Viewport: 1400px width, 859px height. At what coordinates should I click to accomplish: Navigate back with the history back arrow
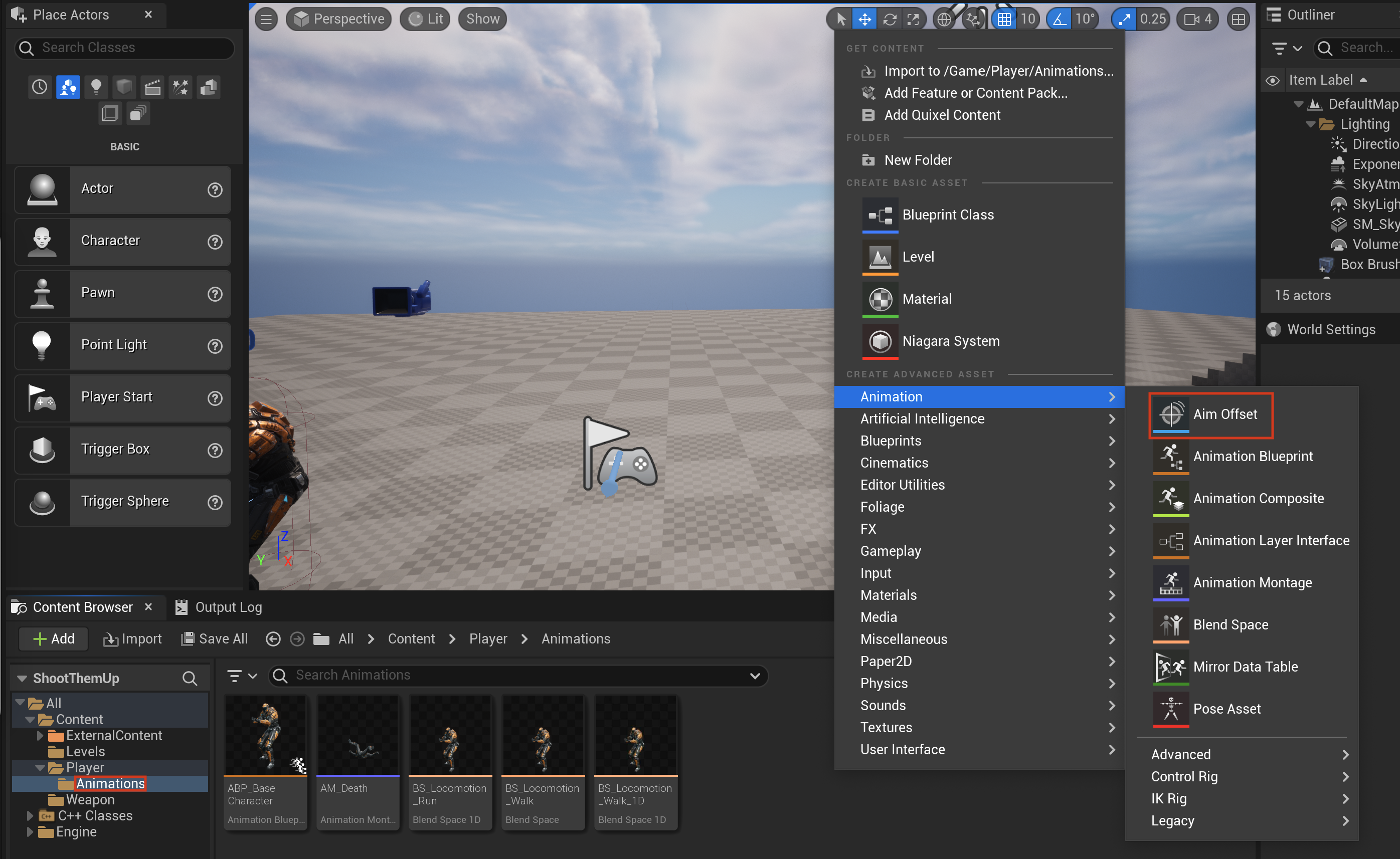point(273,639)
